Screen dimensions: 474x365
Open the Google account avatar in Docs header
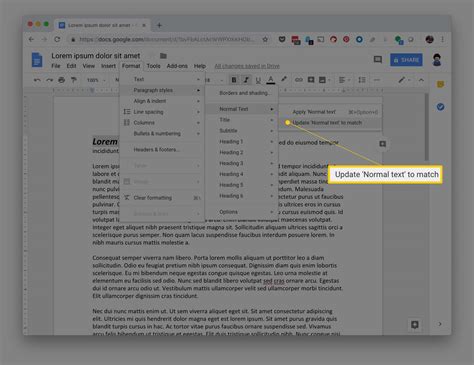[437, 60]
